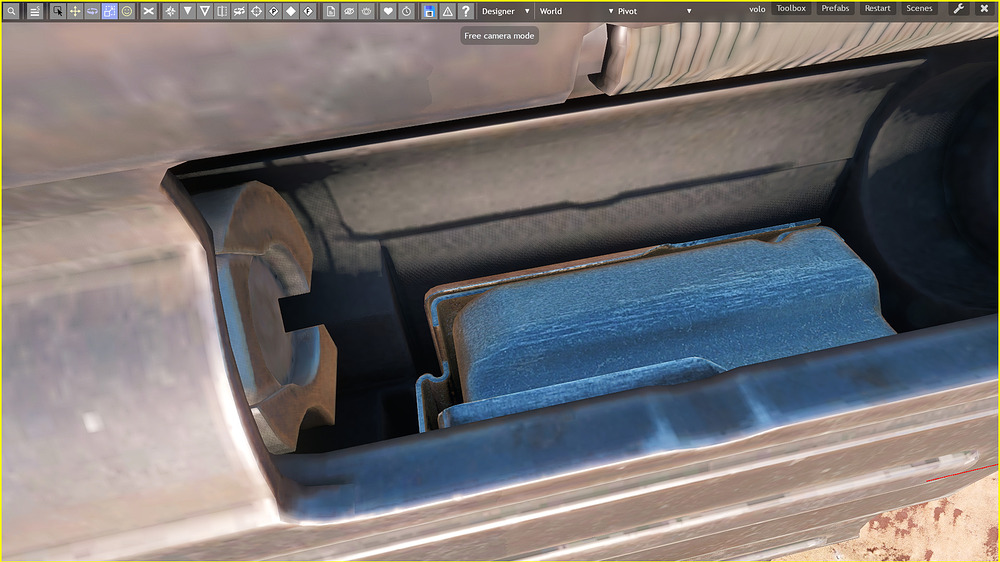
Task: Click the diamond P icon
Action: coord(274,11)
